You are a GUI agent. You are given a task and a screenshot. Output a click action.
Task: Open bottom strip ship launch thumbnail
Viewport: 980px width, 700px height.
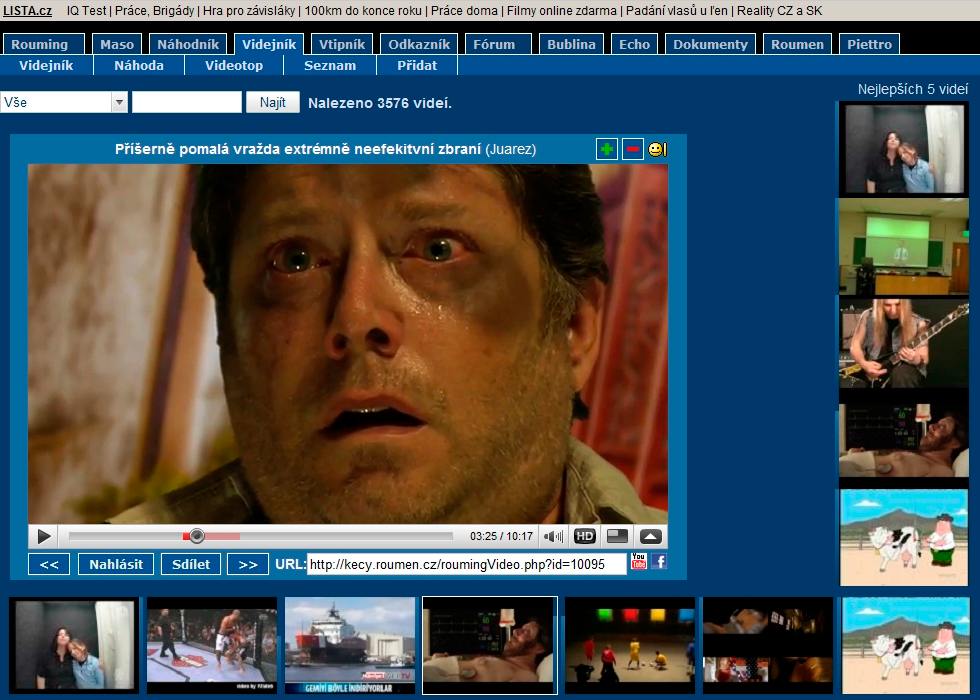pos(350,646)
